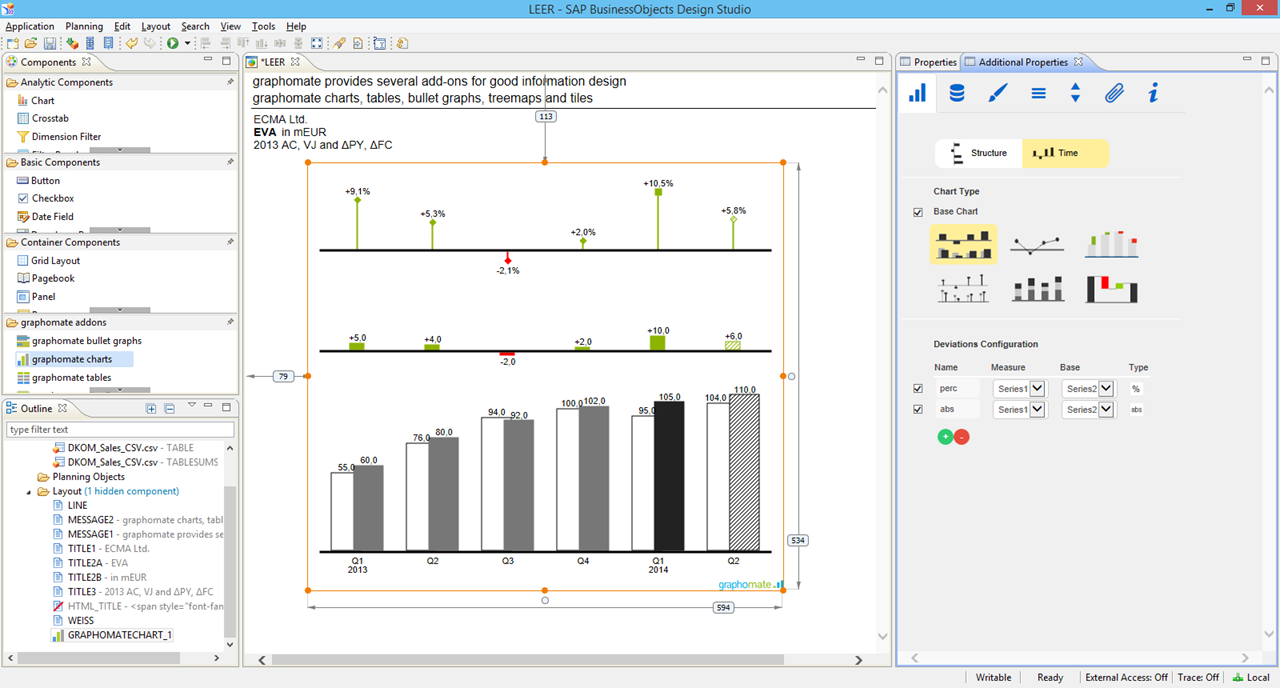Select the graphomate tables component

tap(64, 377)
